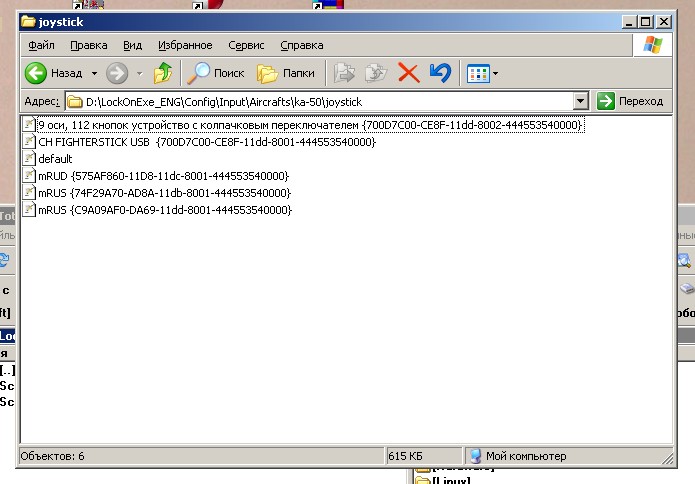Maximize the joystick window

click(645, 22)
